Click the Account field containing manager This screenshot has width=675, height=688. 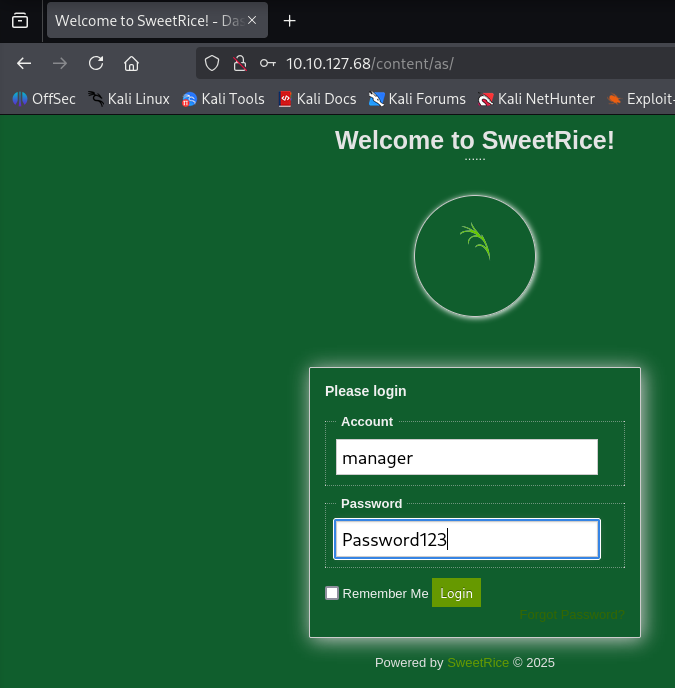point(467,457)
